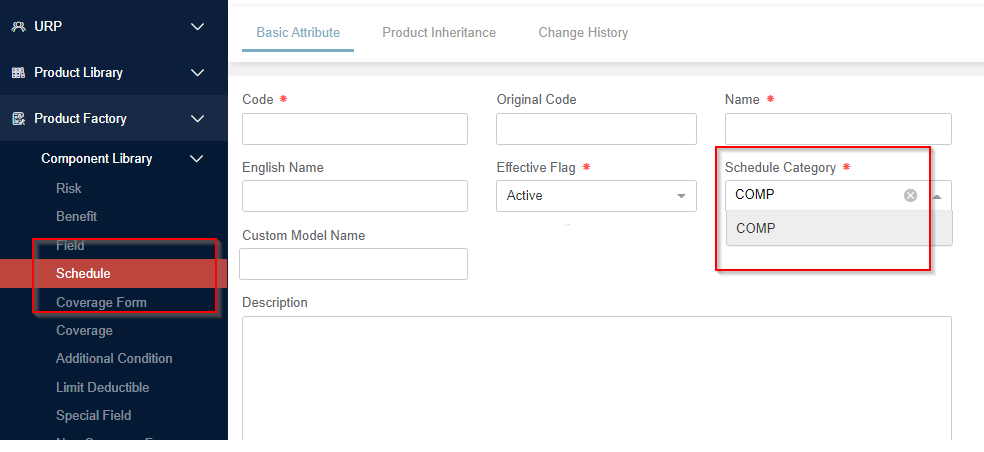Screen dimensions: 984x452
Task: Open the Limit Deductible menu item
Action: (x=102, y=387)
